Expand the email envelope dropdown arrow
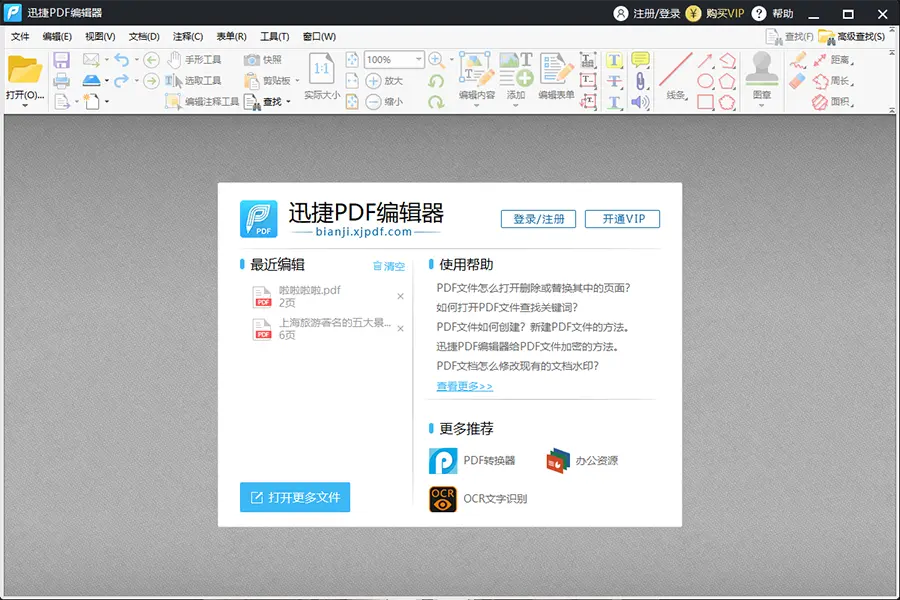The height and width of the screenshot is (600, 900). (106, 60)
